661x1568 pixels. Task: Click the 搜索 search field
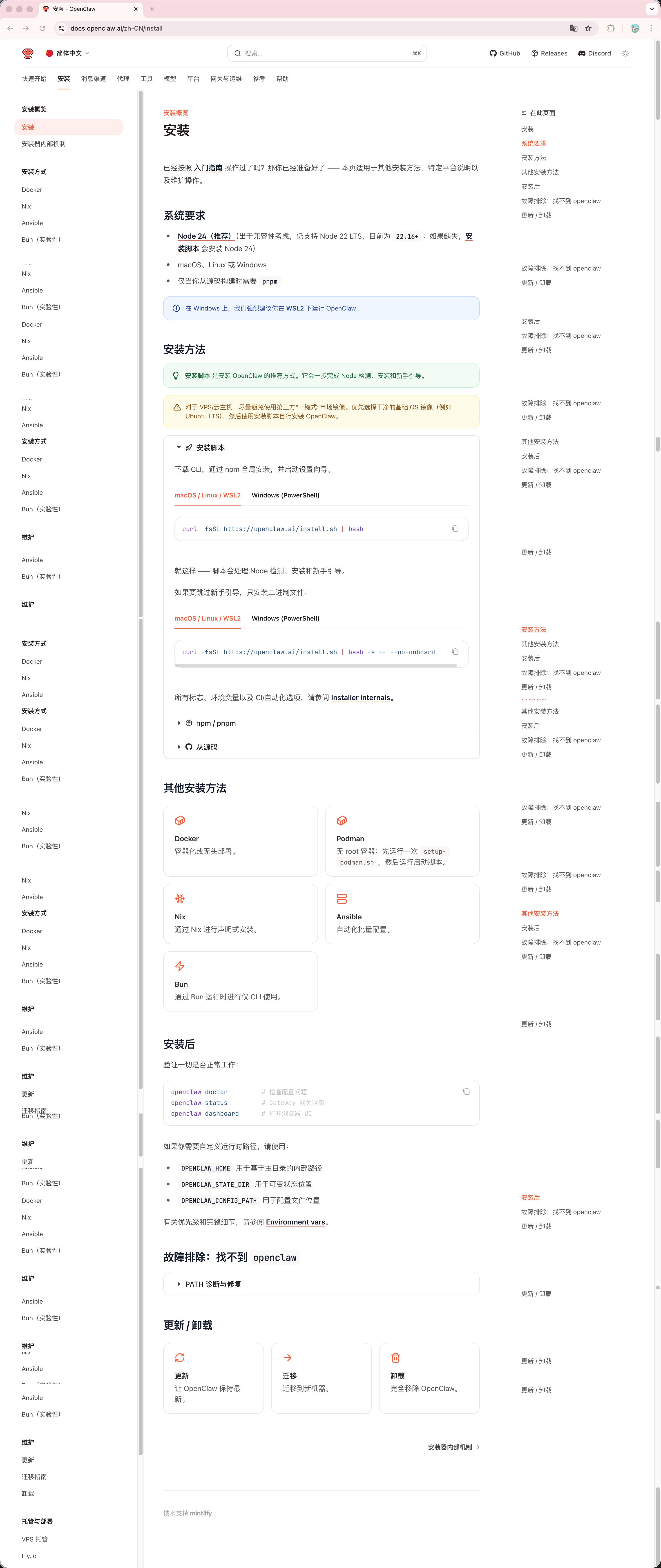pyautogui.click(x=326, y=53)
